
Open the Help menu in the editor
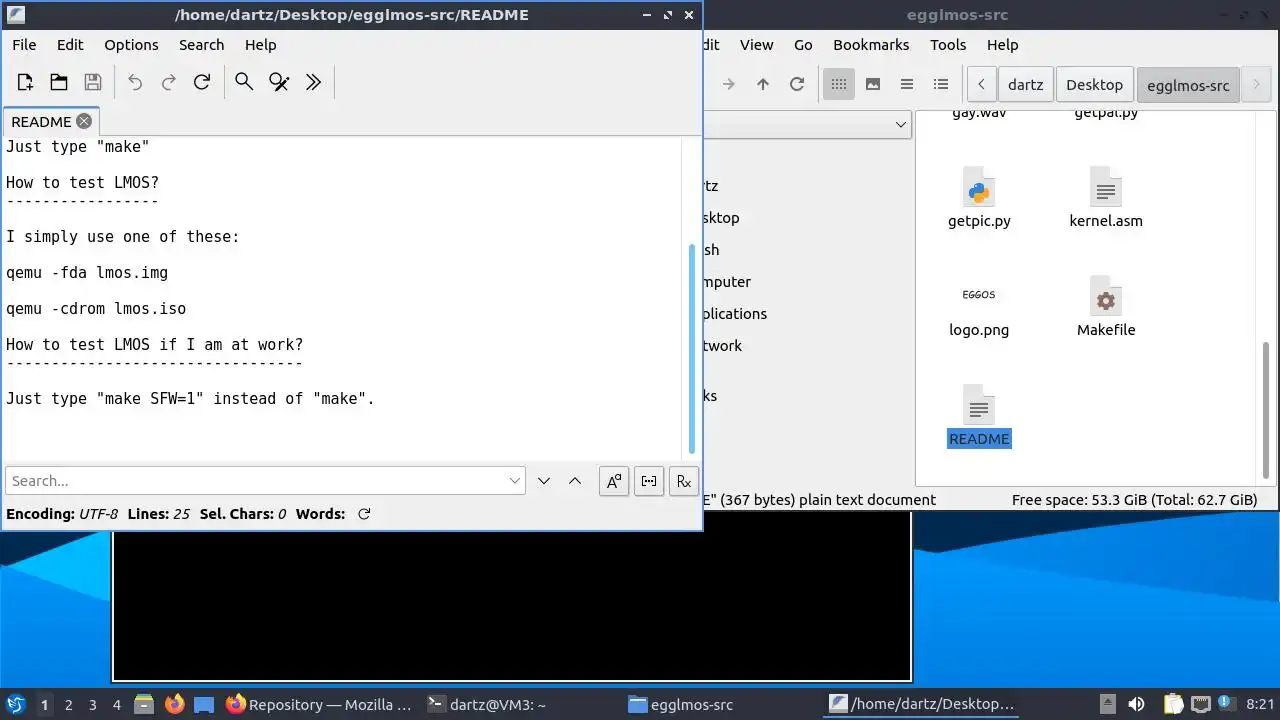(x=260, y=45)
